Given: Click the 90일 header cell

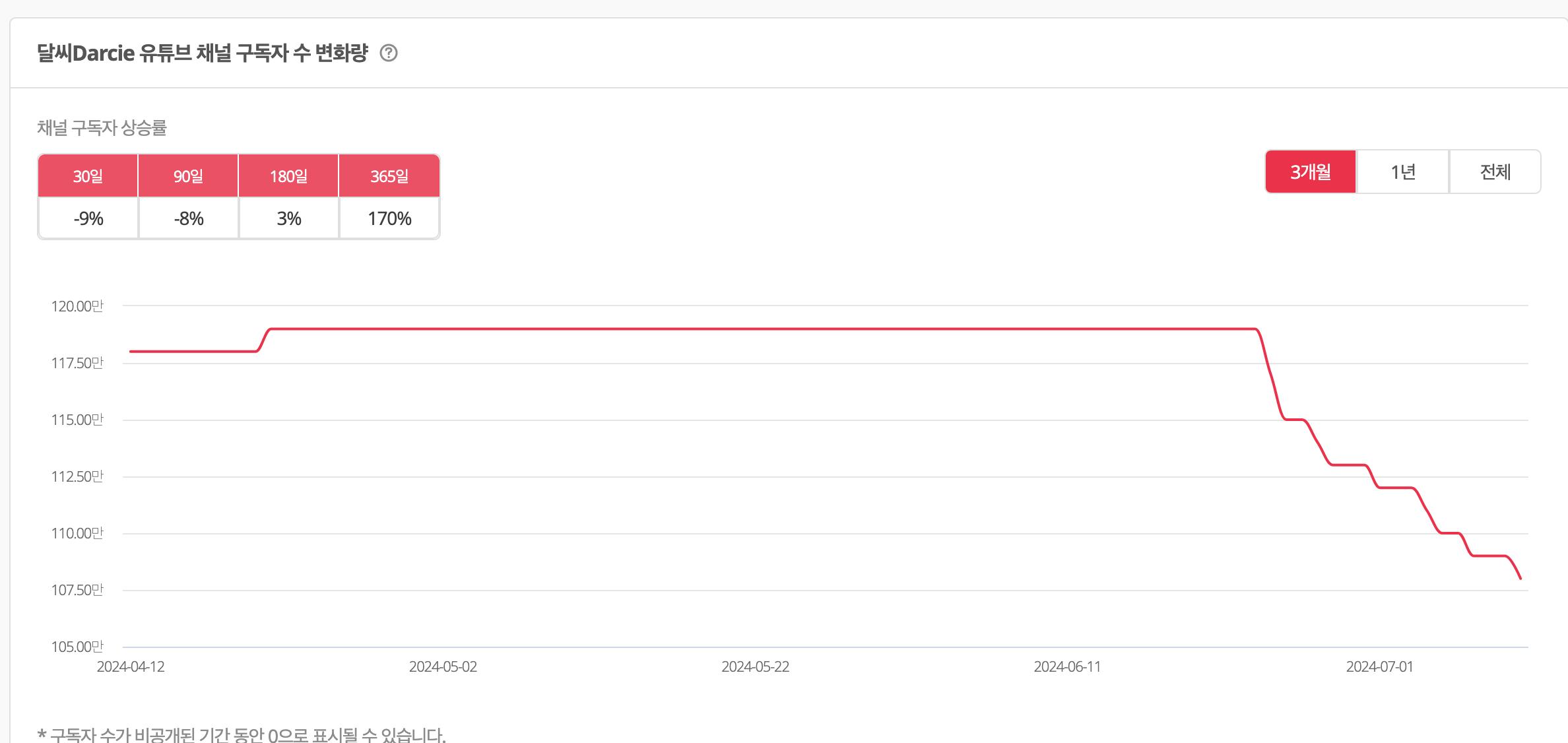Looking at the screenshot, I should coord(188,176).
